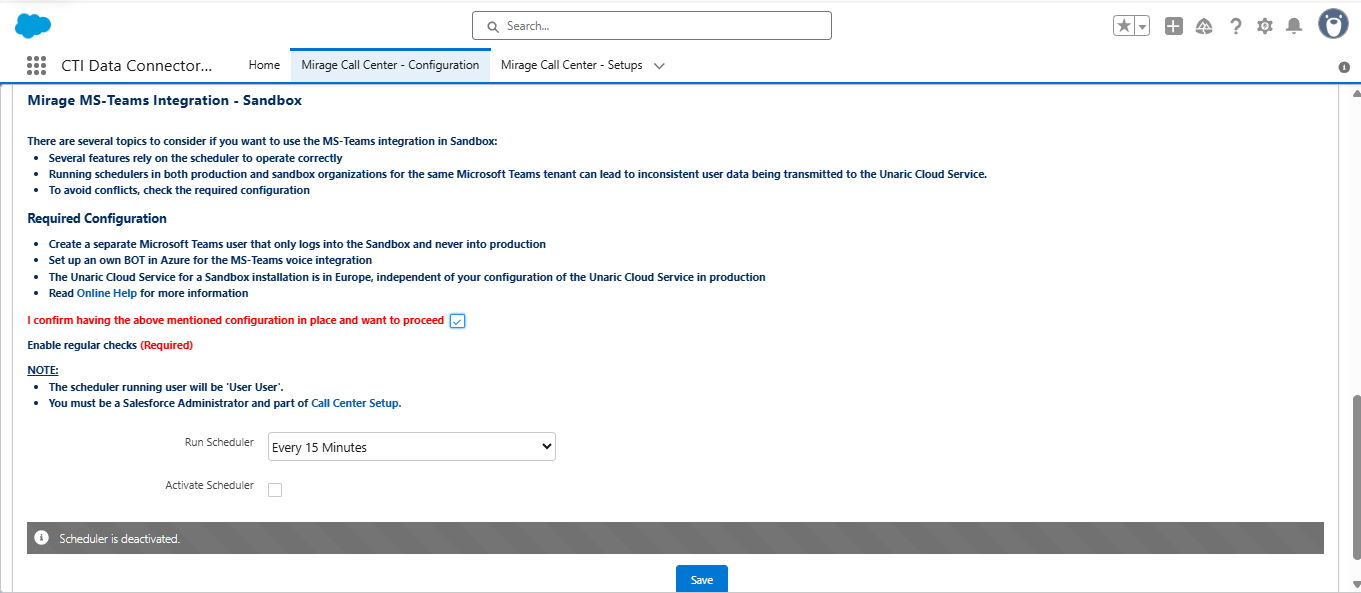Go to the Home tab
This screenshot has height=593, width=1361.
264,65
